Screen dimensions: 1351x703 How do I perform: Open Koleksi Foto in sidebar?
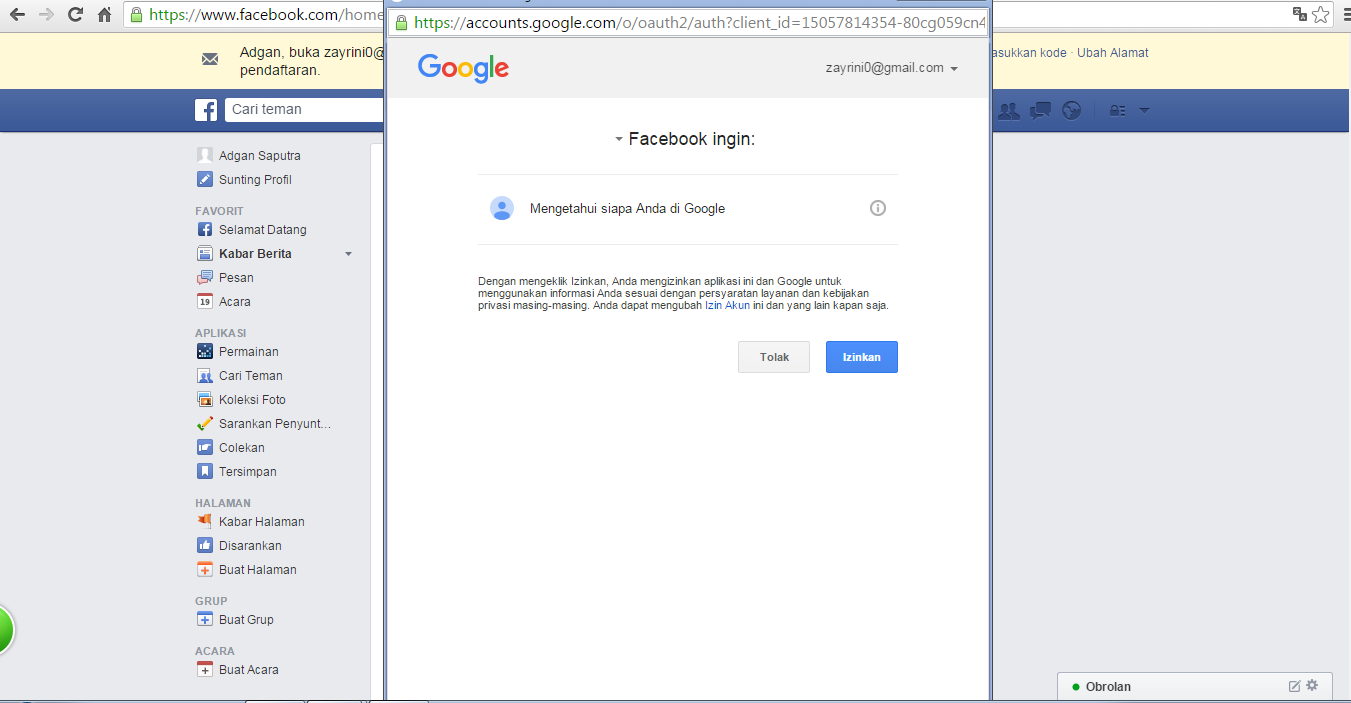pyautogui.click(x=252, y=400)
